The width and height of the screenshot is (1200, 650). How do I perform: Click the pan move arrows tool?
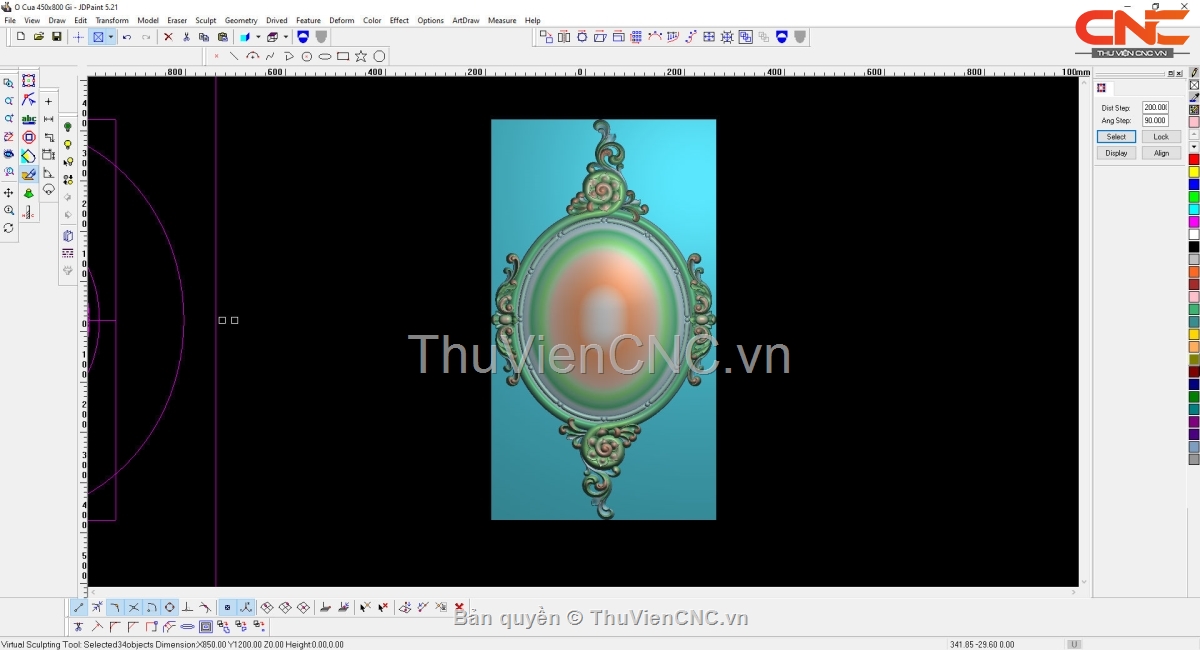click(x=9, y=192)
